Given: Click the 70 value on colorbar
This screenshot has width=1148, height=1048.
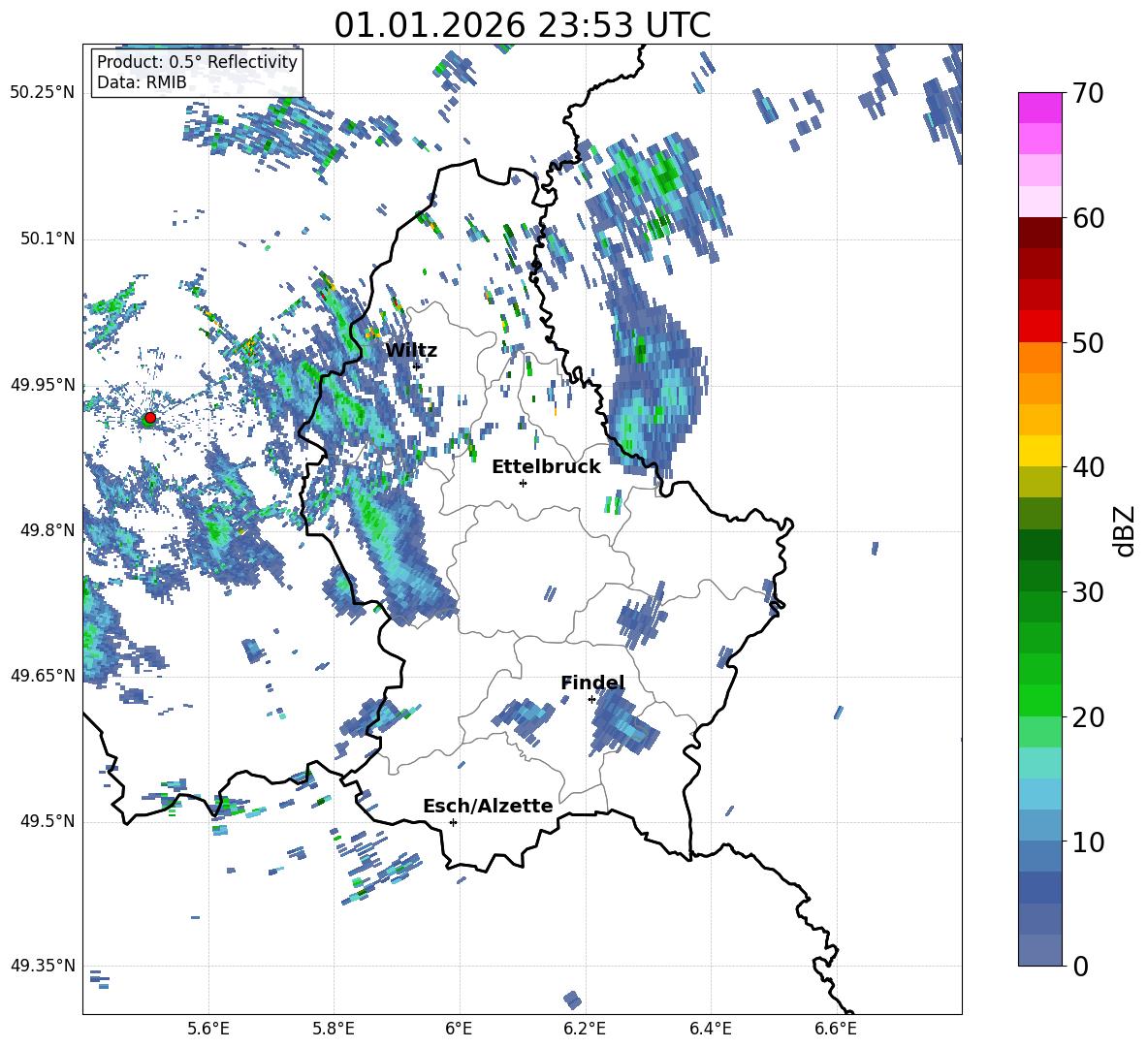Looking at the screenshot, I should (x=1087, y=93).
